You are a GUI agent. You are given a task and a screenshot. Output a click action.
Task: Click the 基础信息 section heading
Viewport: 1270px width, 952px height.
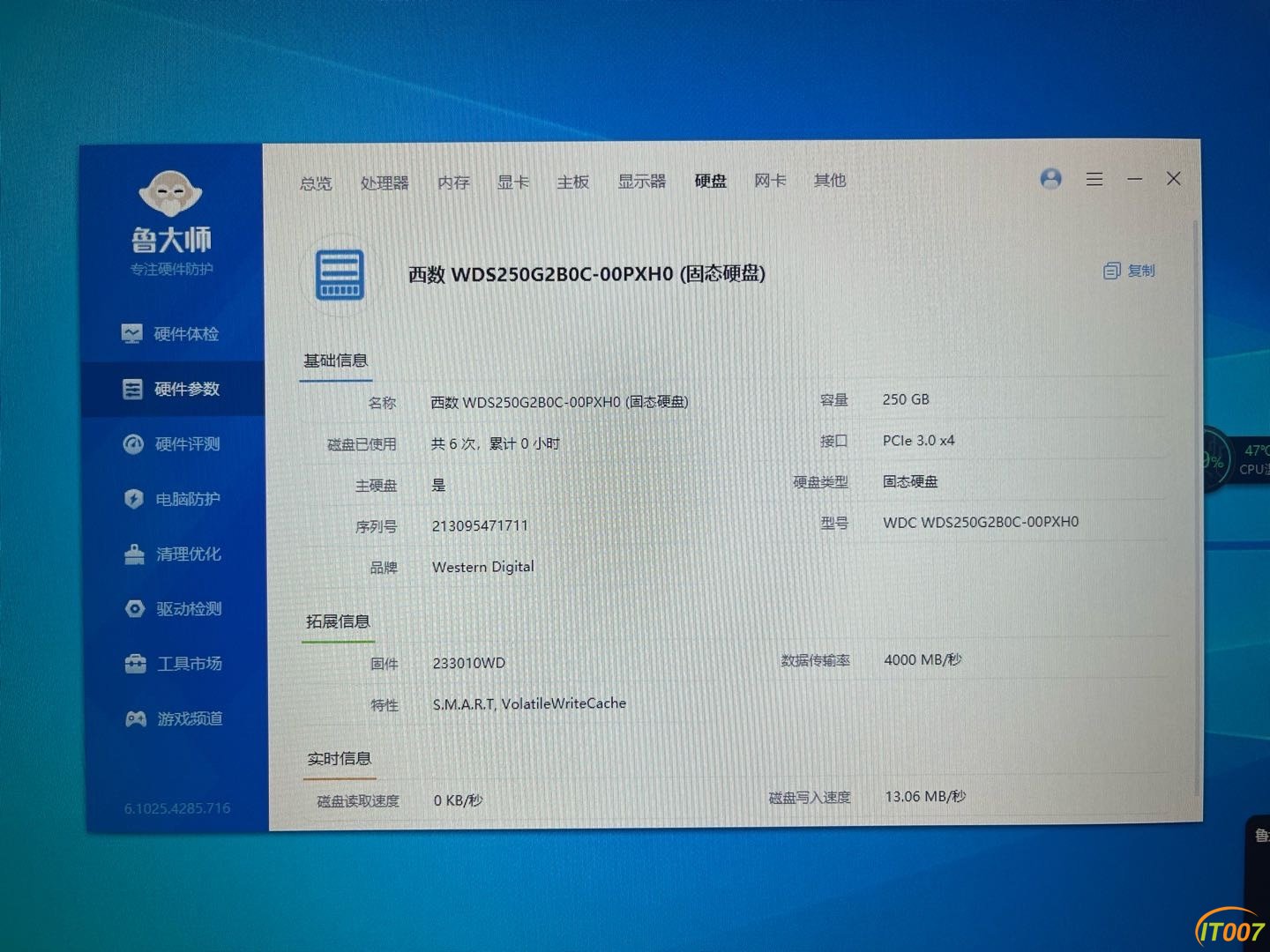click(335, 361)
